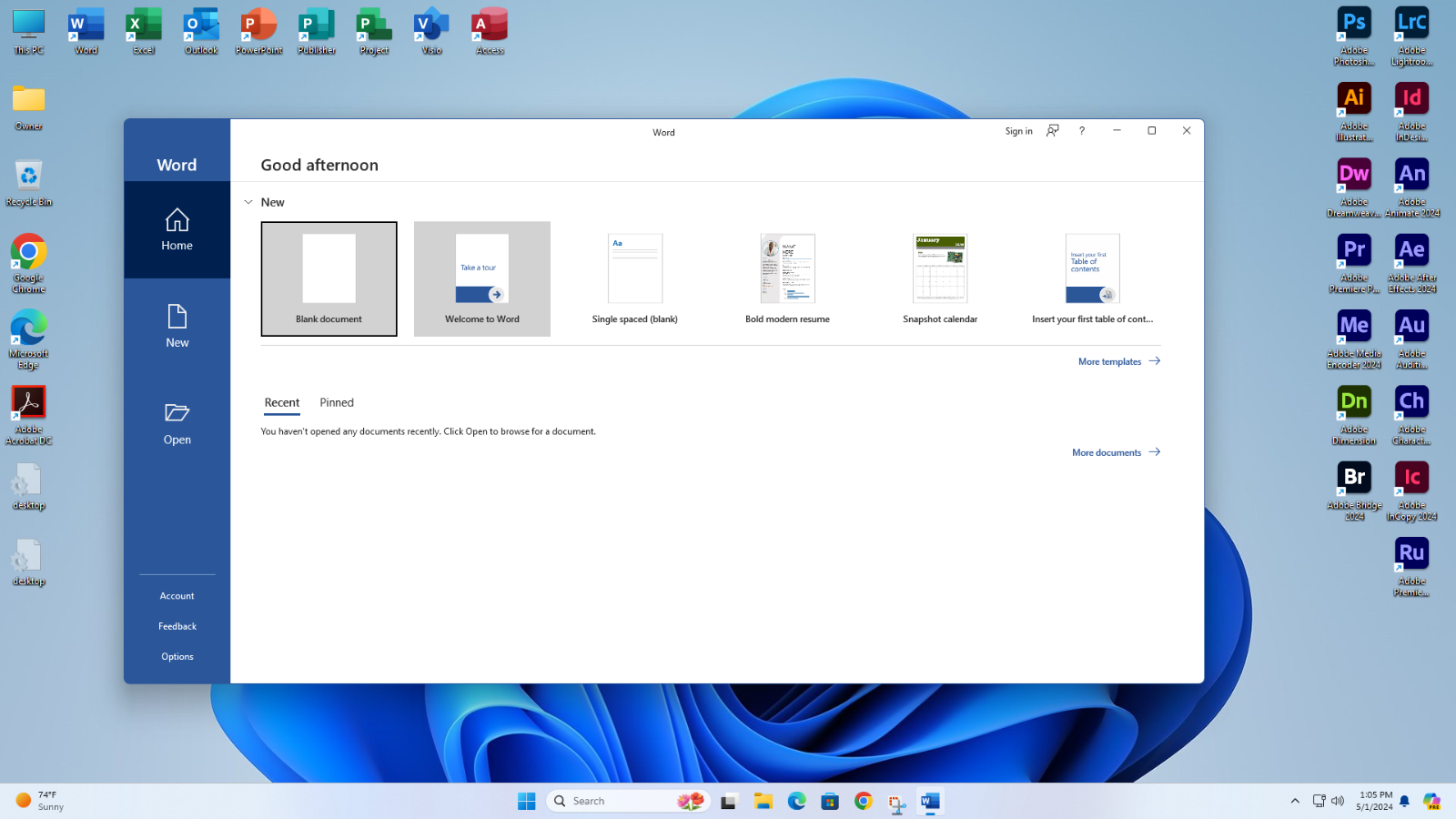The width and height of the screenshot is (1456, 819).
Task: Collapse the New templates section chevron
Action: [x=248, y=202]
